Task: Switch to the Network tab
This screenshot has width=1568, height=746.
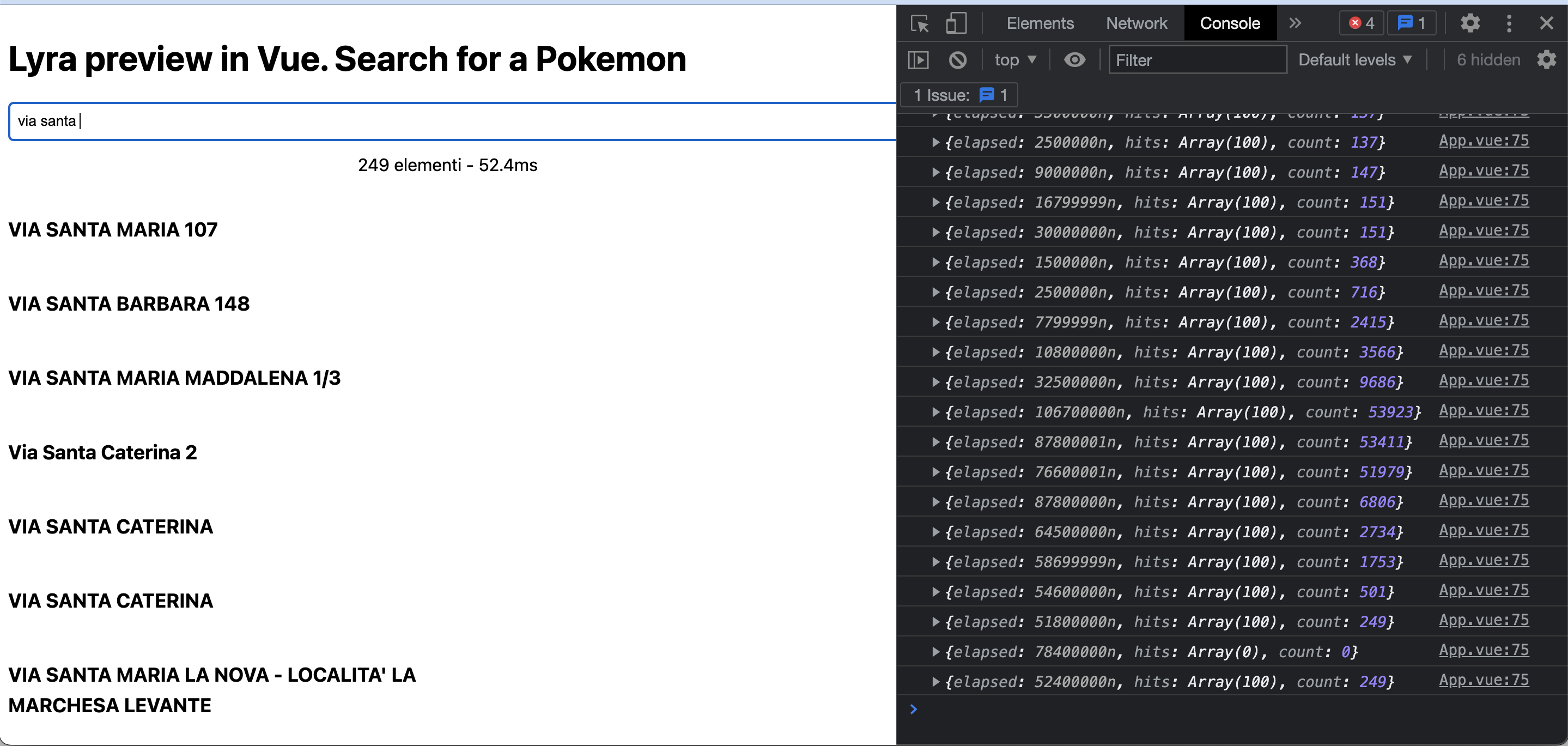Action: pos(1137,22)
